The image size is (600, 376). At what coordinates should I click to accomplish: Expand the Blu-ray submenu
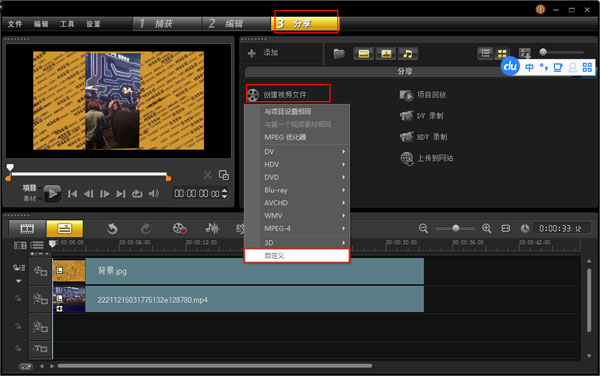tap(297, 190)
